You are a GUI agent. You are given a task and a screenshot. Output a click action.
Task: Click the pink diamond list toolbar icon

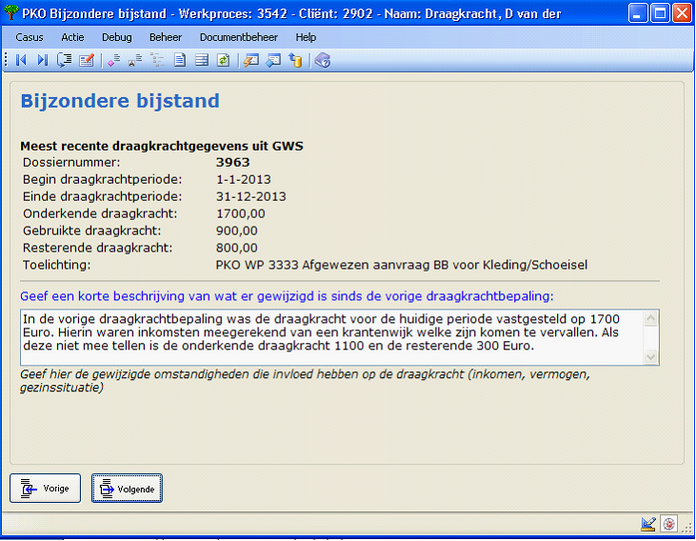tap(114, 60)
